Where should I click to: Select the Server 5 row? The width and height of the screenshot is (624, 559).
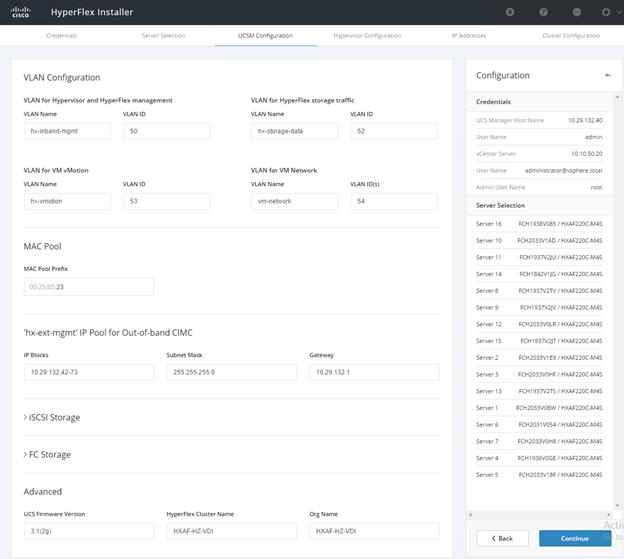[x=539, y=475]
